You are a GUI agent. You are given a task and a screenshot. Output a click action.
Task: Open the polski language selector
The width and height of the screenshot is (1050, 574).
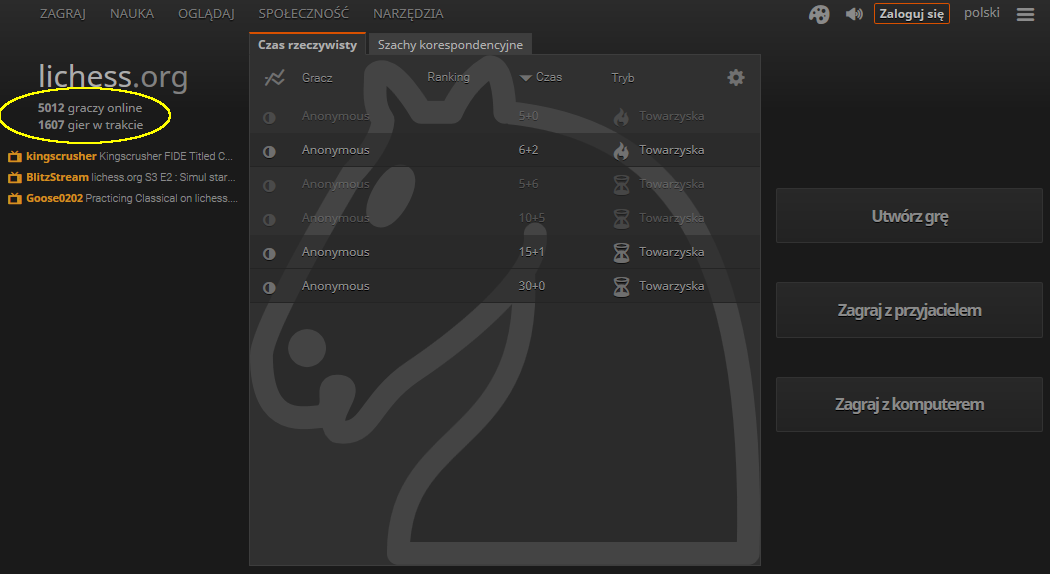[x=982, y=13]
